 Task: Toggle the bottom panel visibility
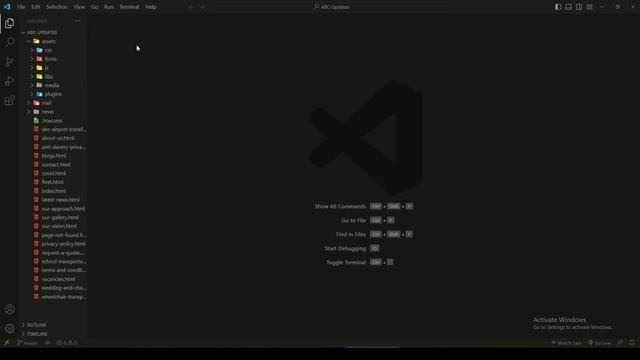(568, 7)
